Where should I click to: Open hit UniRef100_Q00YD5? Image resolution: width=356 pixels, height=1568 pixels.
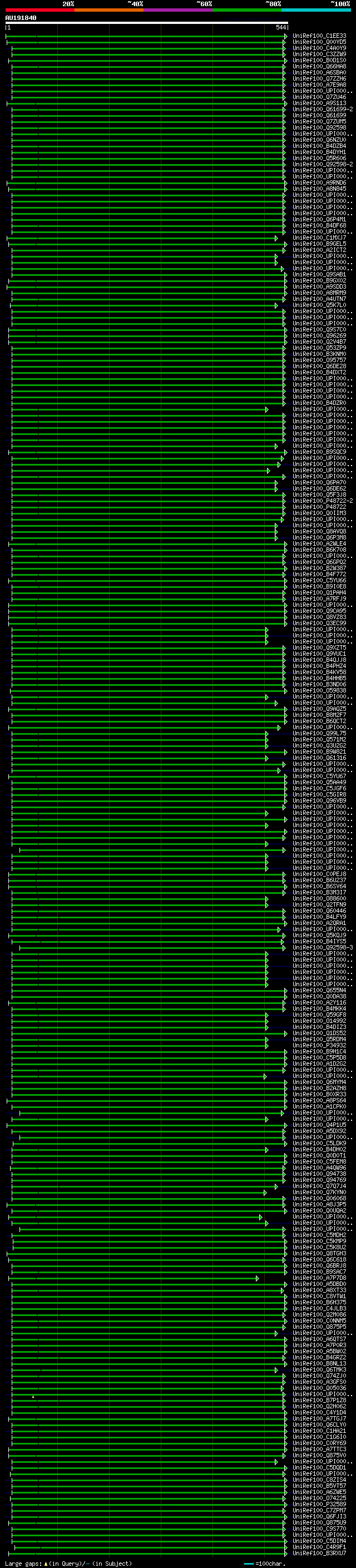click(319, 42)
